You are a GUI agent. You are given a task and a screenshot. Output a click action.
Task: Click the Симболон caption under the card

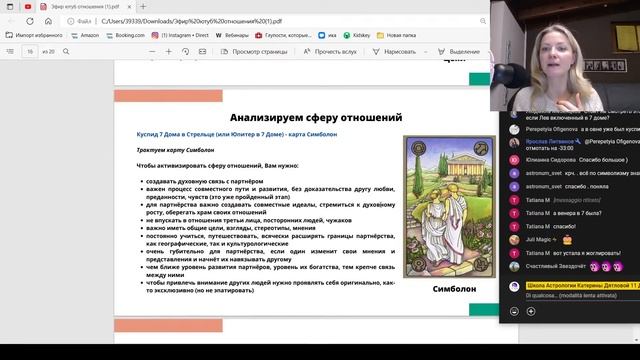coord(454,289)
